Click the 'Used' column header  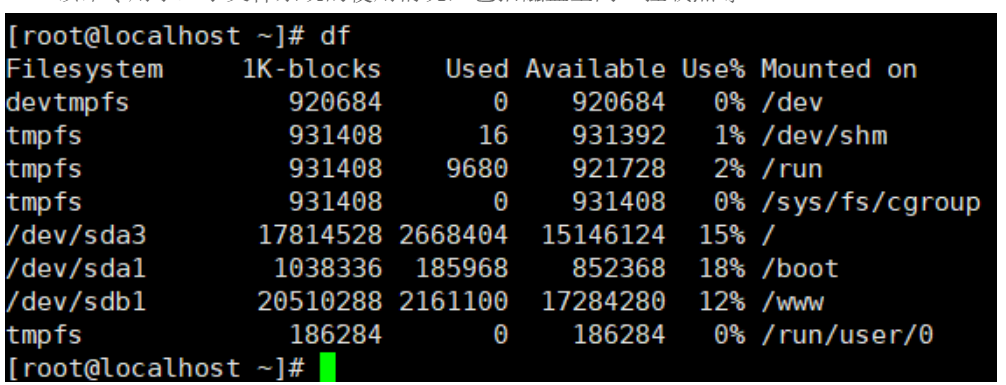(x=477, y=69)
